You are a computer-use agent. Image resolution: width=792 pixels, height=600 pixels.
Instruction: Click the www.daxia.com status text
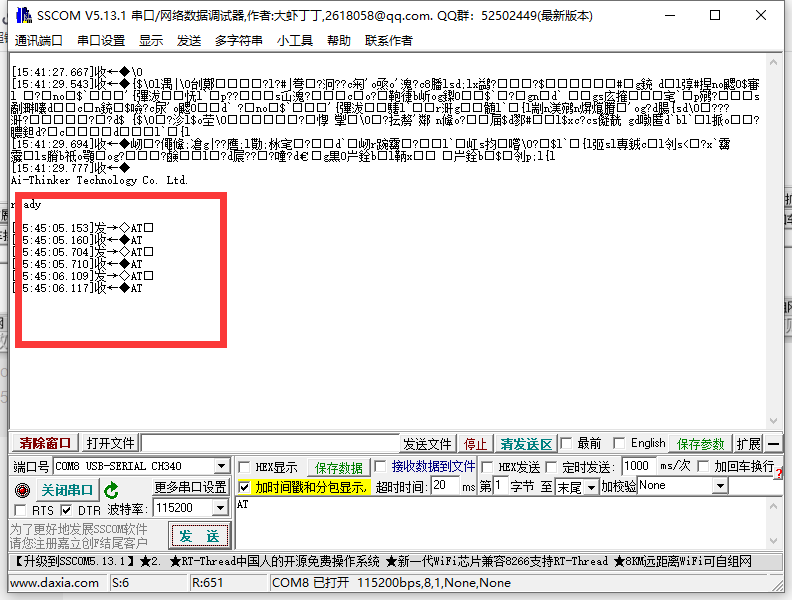[x=55, y=583]
